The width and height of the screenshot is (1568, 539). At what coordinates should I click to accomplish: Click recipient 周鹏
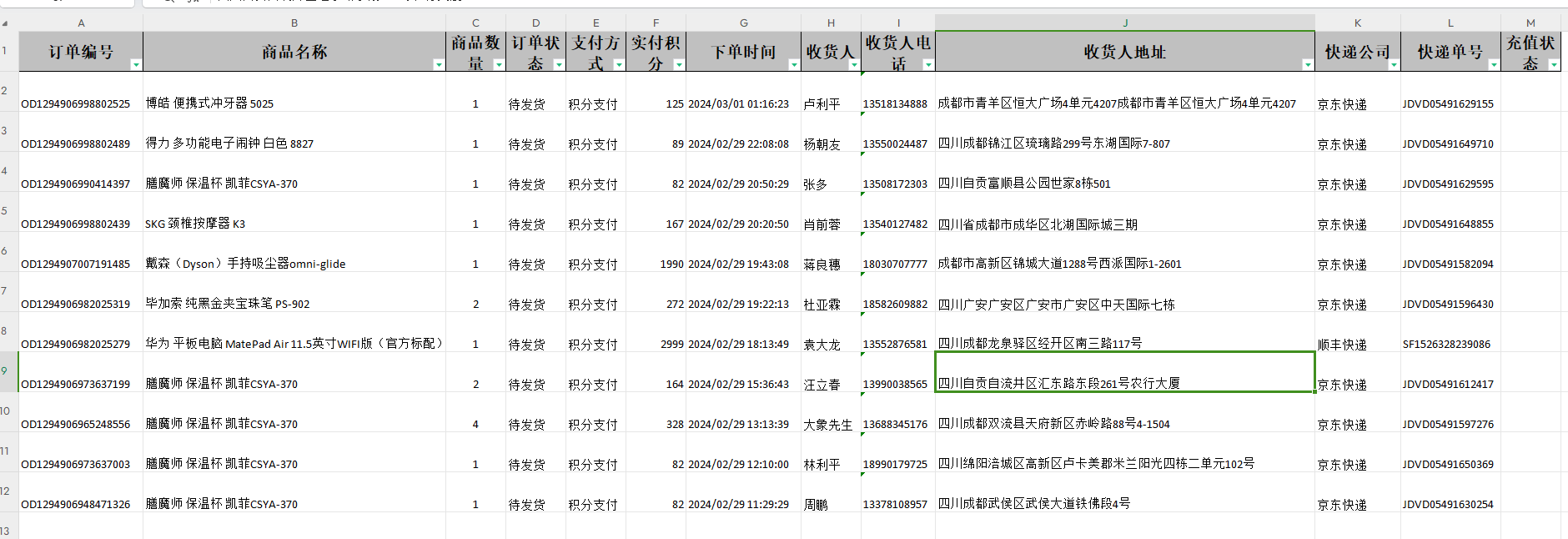tap(816, 505)
